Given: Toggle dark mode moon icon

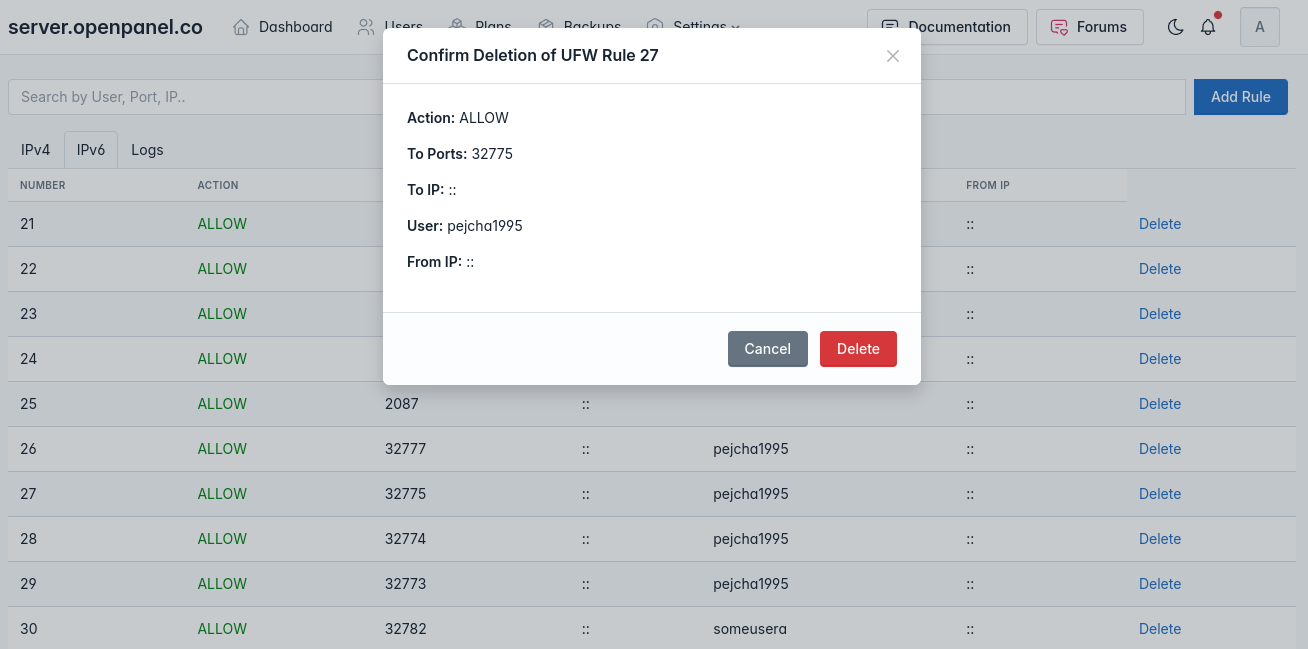Looking at the screenshot, I should [1176, 27].
